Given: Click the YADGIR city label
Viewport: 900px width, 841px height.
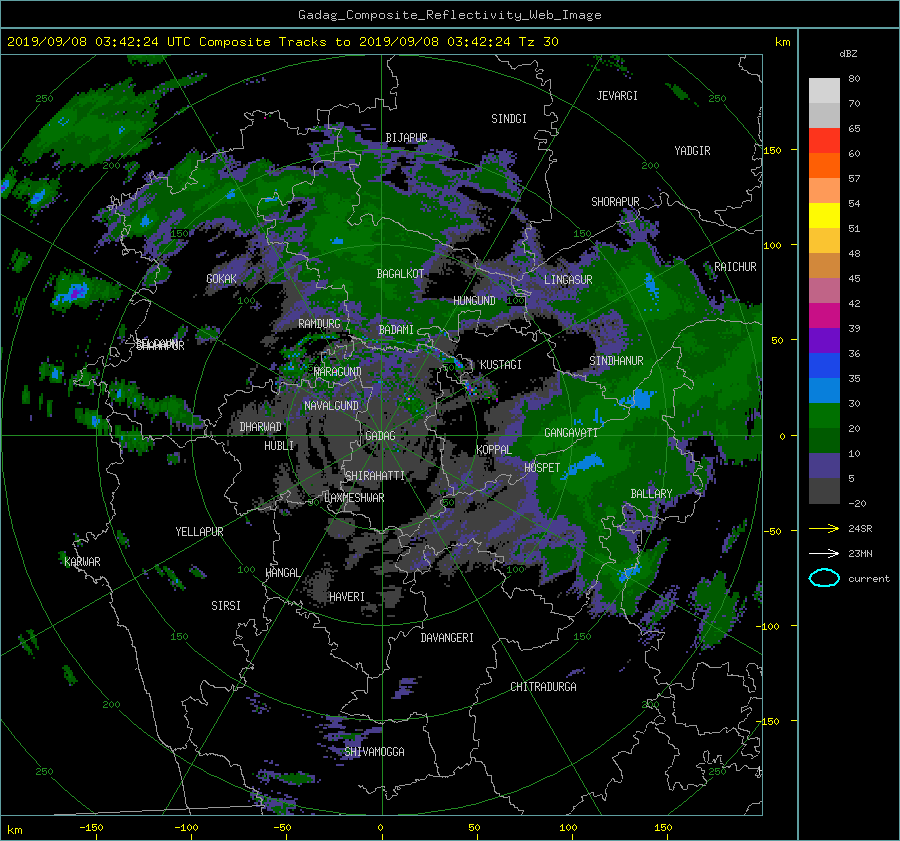Looking at the screenshot, I should click(692, 151).
